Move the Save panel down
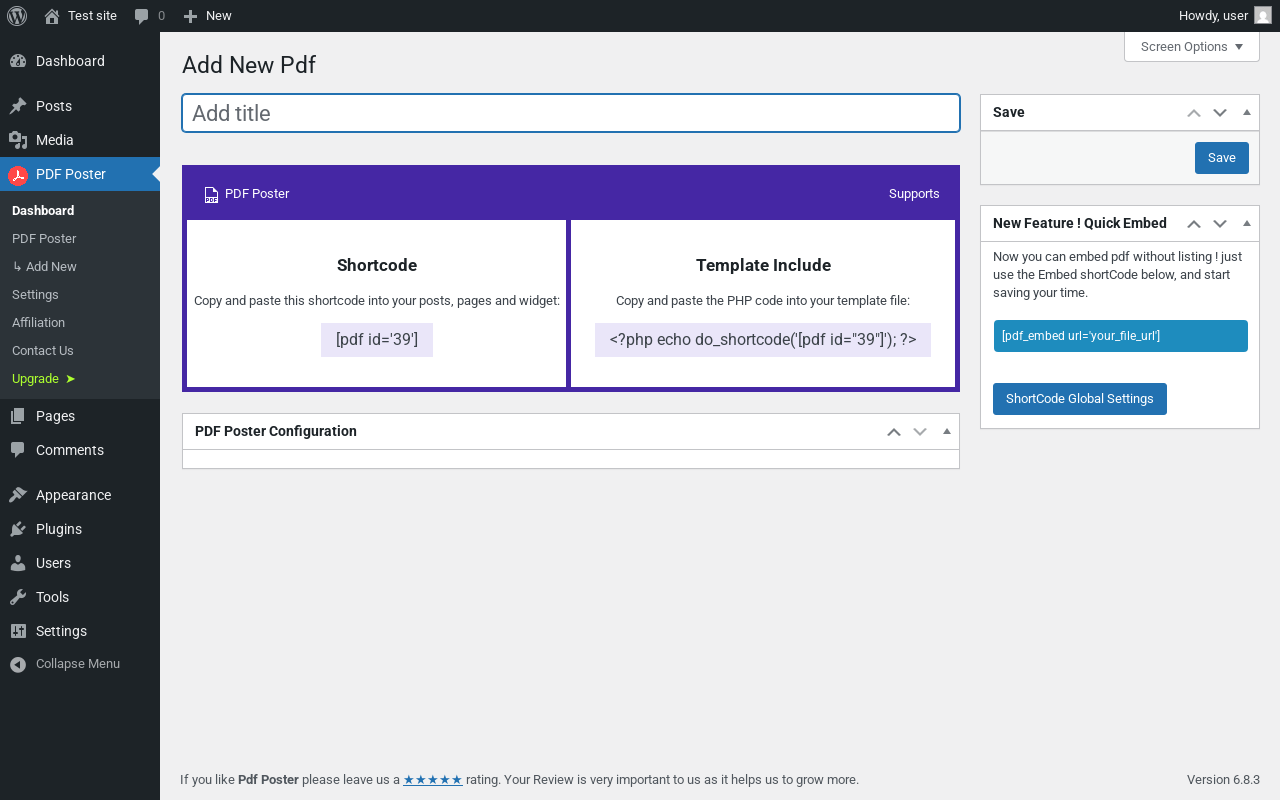The width and height of the screenshot is (1280, 800). [x=1220, y=112]
